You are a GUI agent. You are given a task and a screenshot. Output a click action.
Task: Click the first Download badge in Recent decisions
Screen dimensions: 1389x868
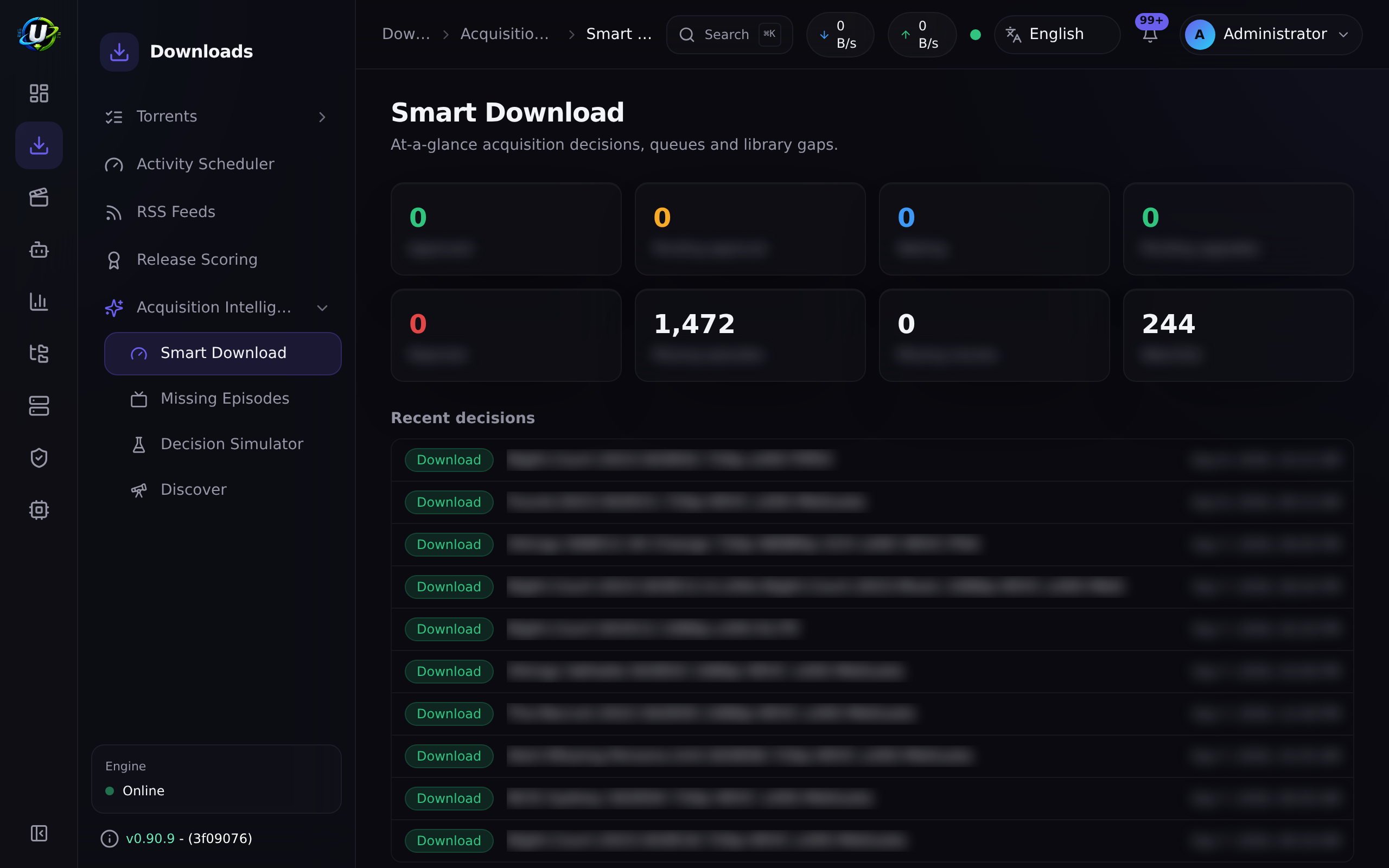(449, 460)
